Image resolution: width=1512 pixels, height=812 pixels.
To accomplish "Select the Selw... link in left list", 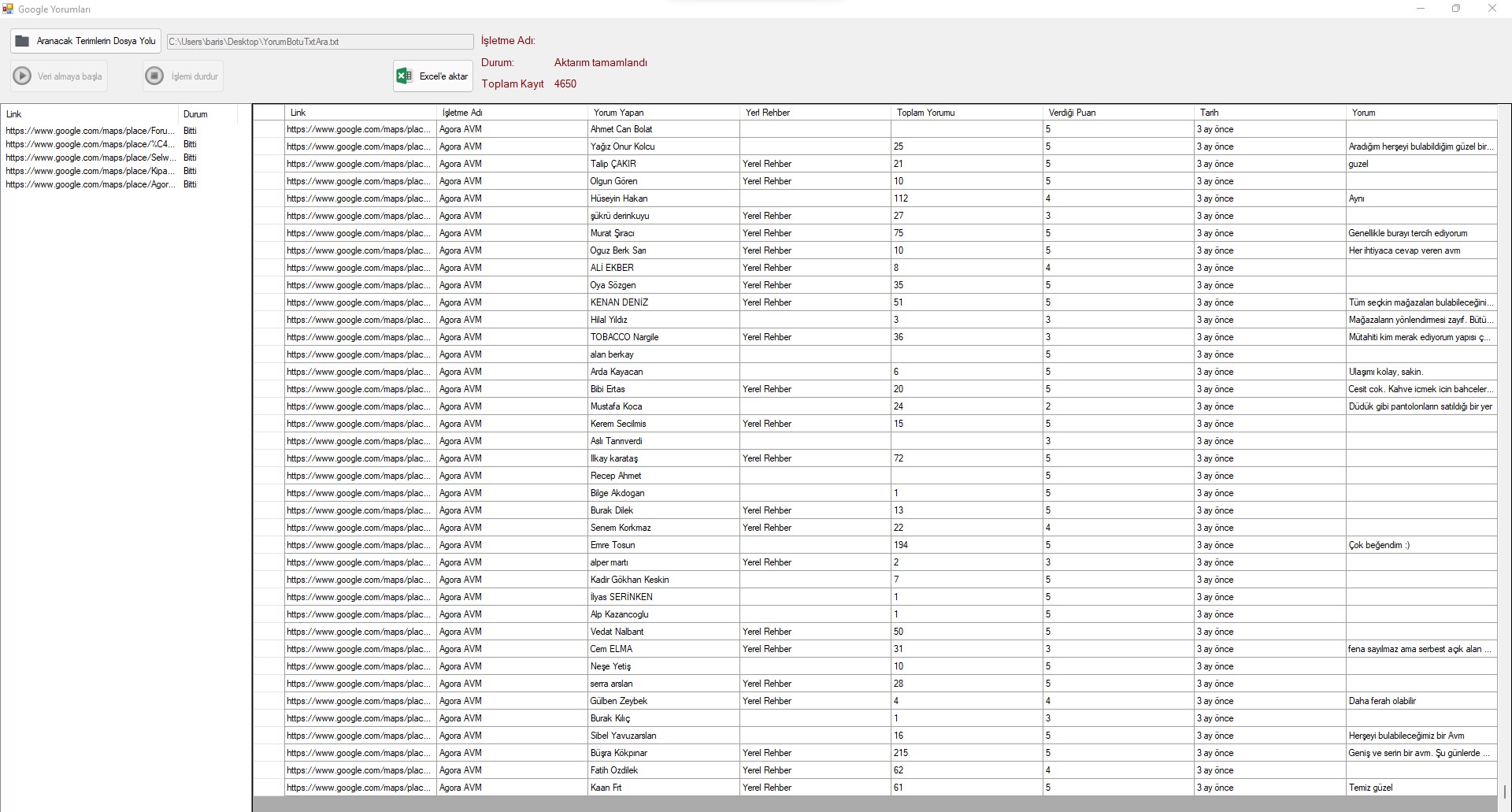I will click(x=90, y=158).
